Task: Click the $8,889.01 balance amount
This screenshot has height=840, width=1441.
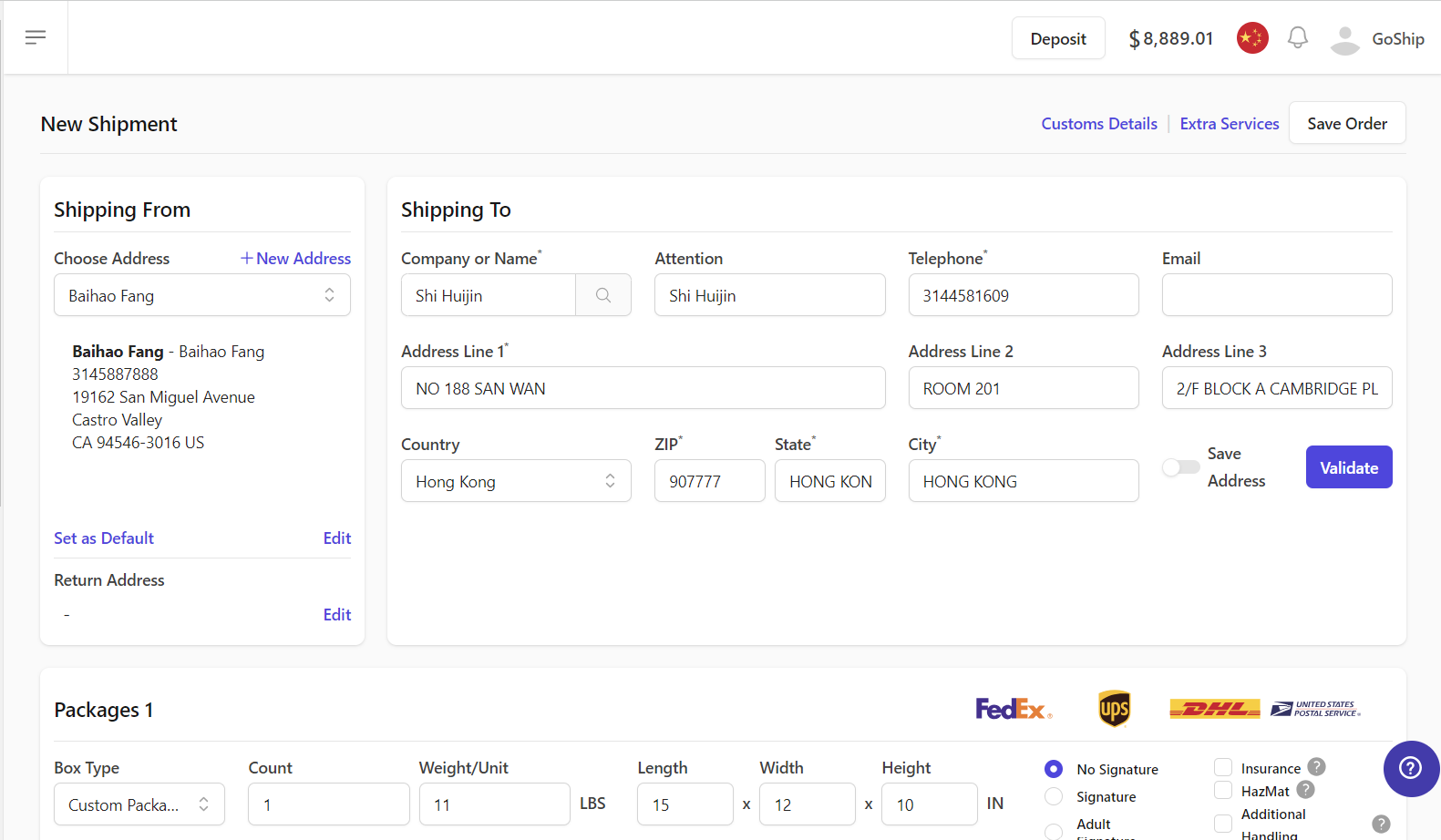Action: click(1171, 38)
